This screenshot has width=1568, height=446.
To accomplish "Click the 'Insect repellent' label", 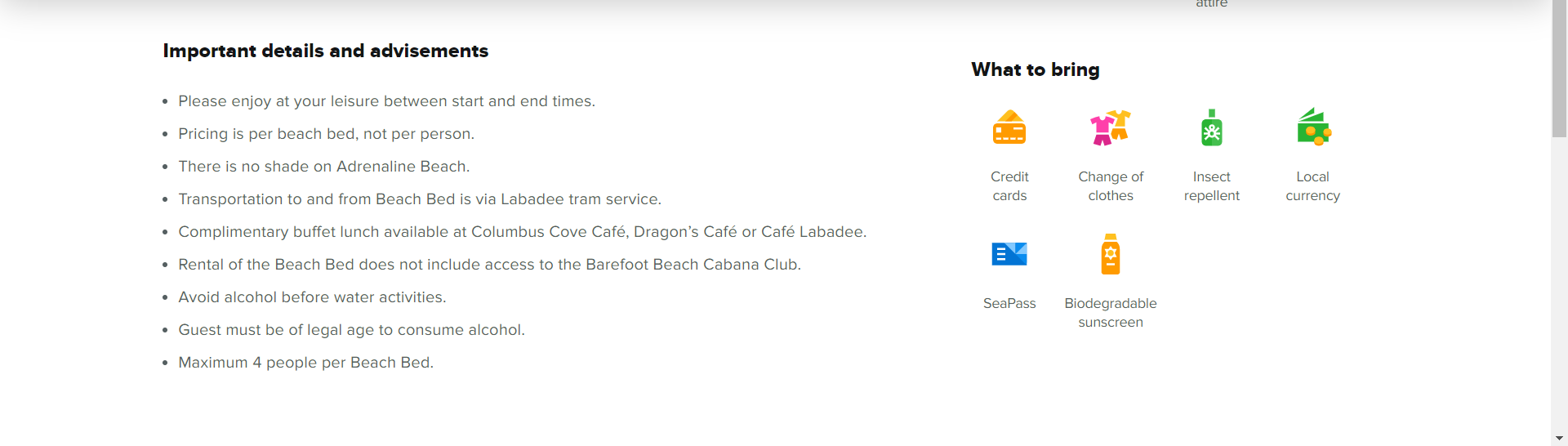I will tap(1212, 186).
